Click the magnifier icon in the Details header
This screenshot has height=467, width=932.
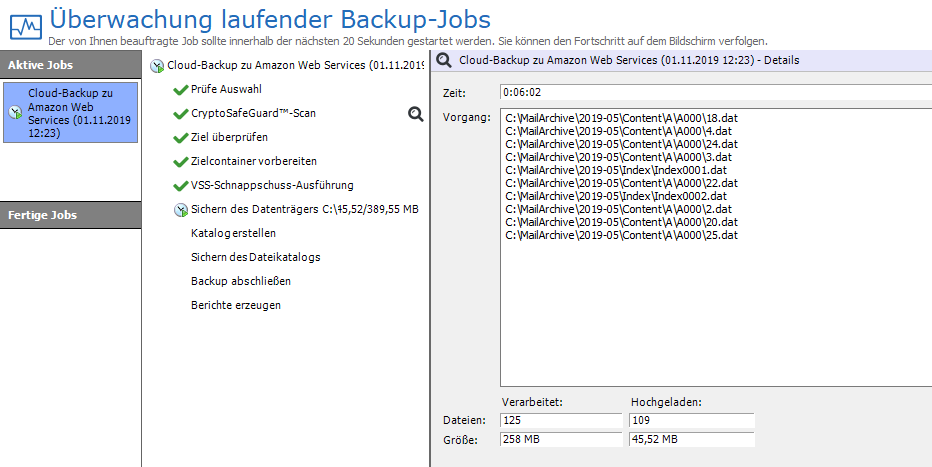tap(445, 61)
